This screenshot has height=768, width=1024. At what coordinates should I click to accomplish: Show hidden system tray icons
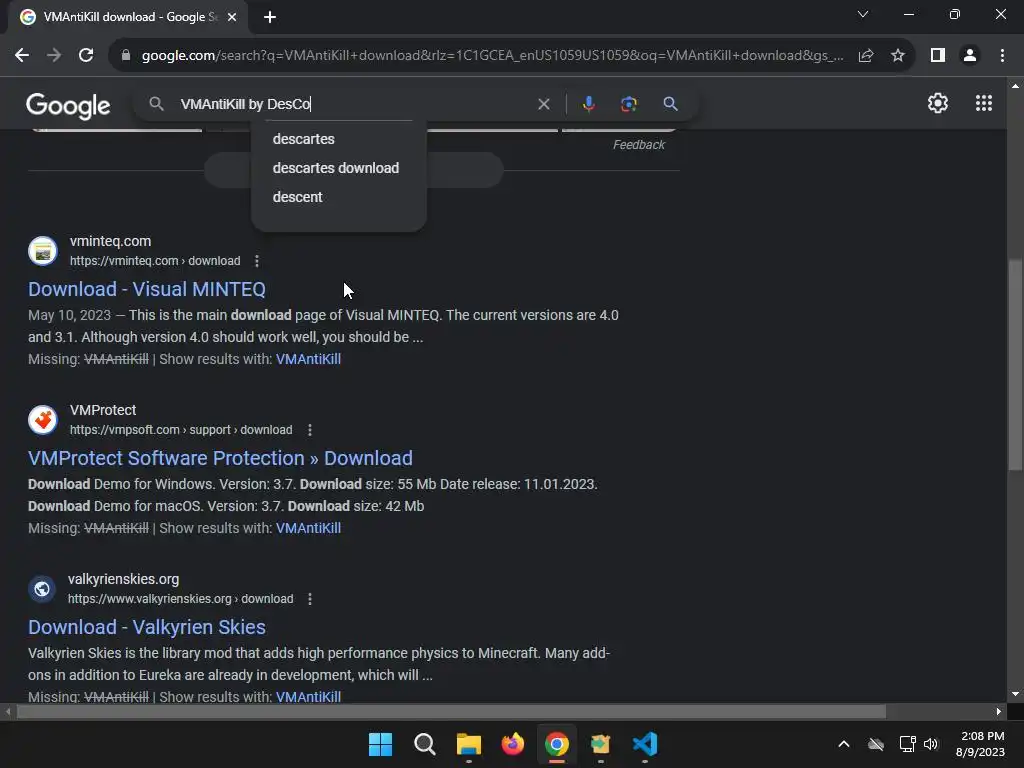point(844,744)
